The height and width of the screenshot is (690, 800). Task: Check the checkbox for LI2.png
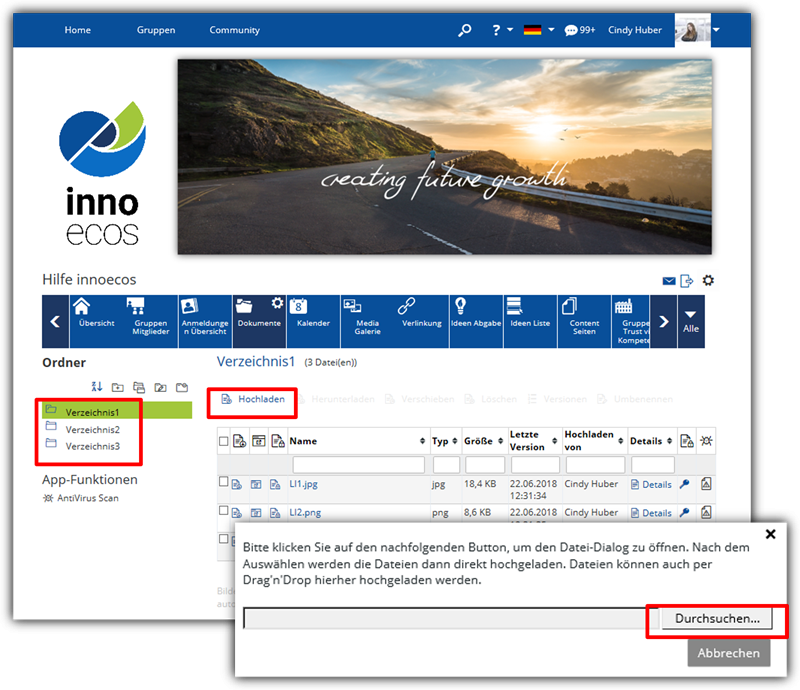click(x=224, y=511)
